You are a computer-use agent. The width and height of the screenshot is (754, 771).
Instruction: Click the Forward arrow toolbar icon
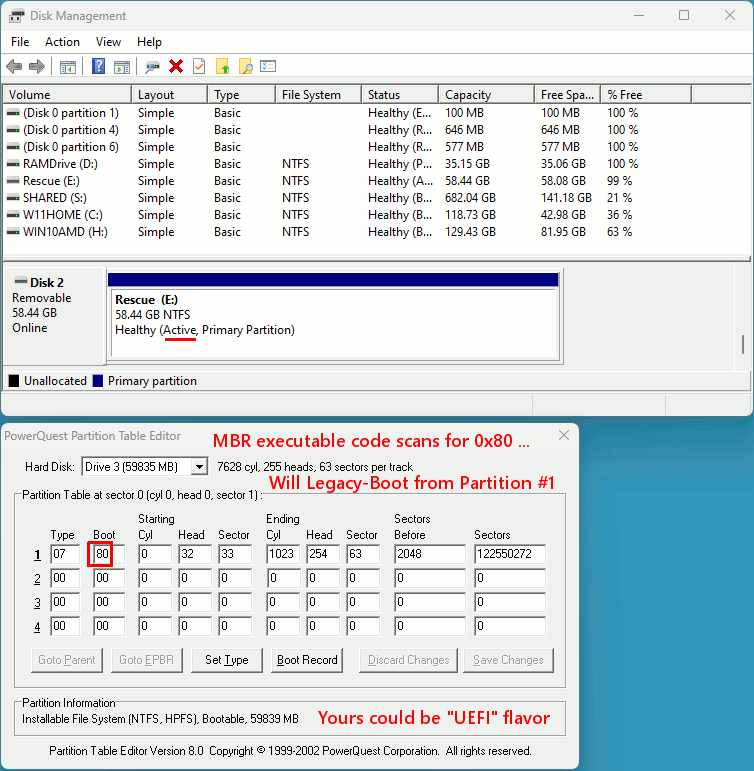37,66
